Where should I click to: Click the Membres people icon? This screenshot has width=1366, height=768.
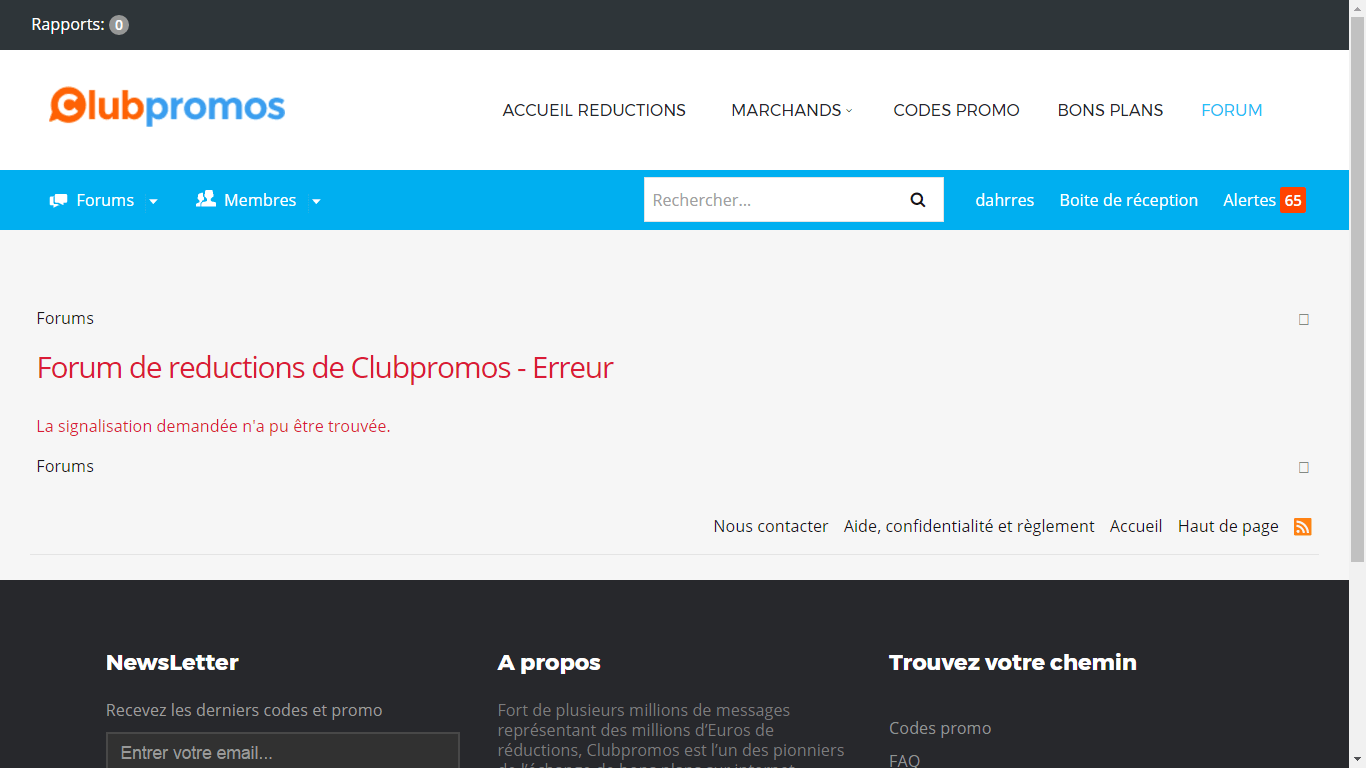[206, 199]
